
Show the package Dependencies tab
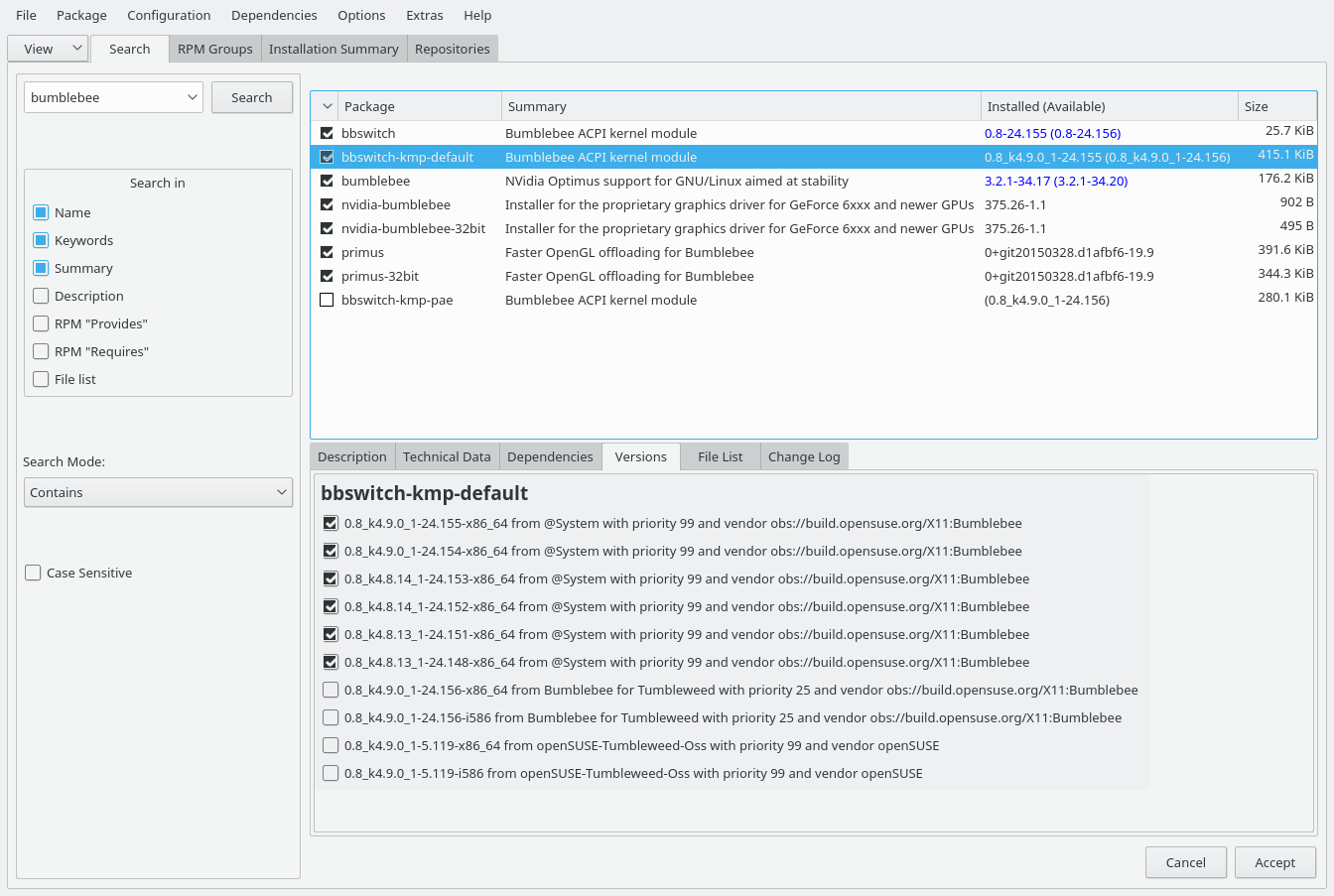pyautogui.click(x=550, y=456)
